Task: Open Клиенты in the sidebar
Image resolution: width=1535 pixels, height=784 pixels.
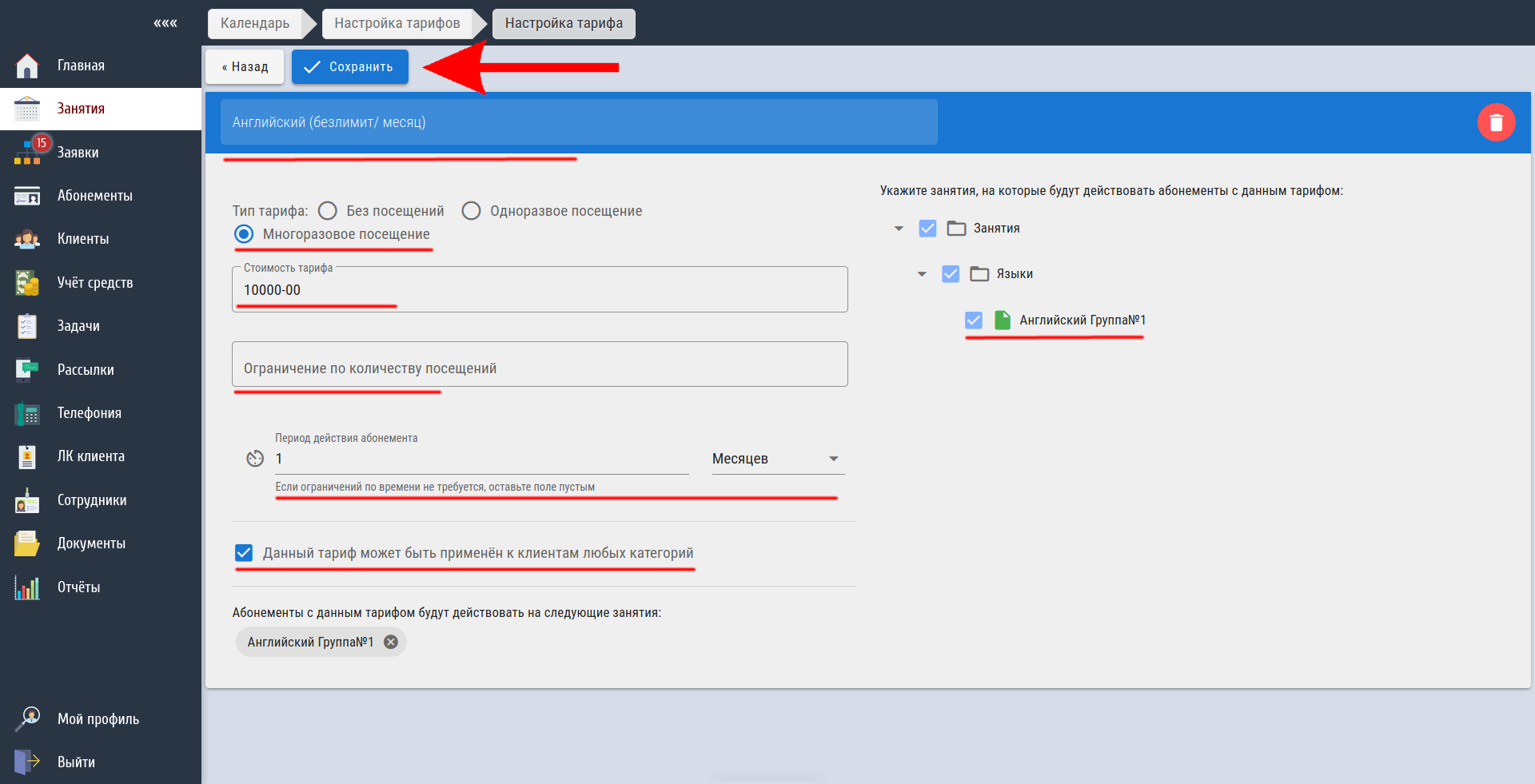Action: pos(101,239)
